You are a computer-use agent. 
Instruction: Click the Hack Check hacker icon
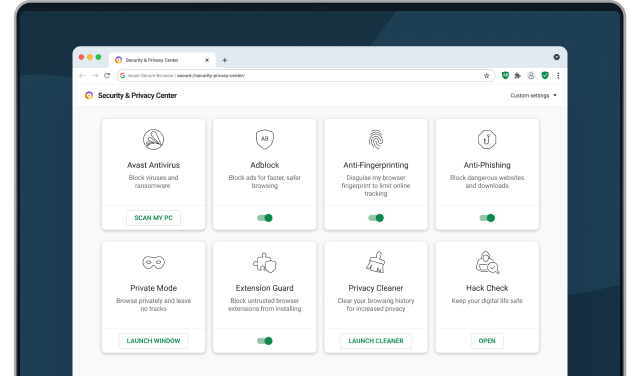487,262
